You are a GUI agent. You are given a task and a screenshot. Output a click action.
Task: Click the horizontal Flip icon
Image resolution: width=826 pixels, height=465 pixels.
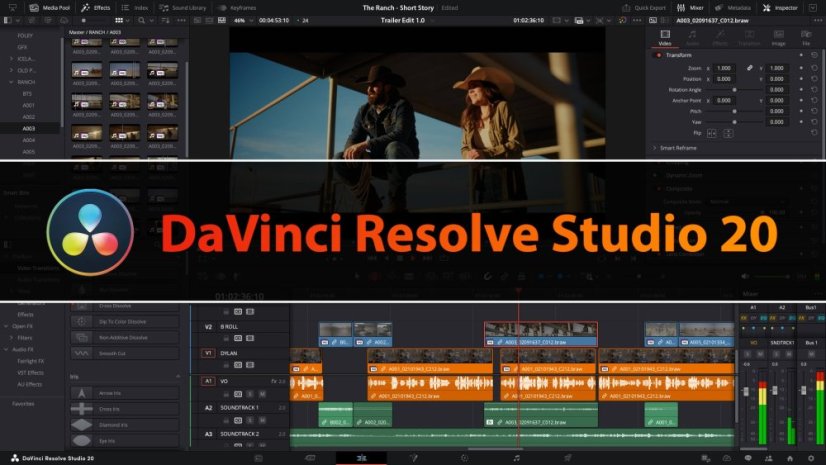[711, 133]
